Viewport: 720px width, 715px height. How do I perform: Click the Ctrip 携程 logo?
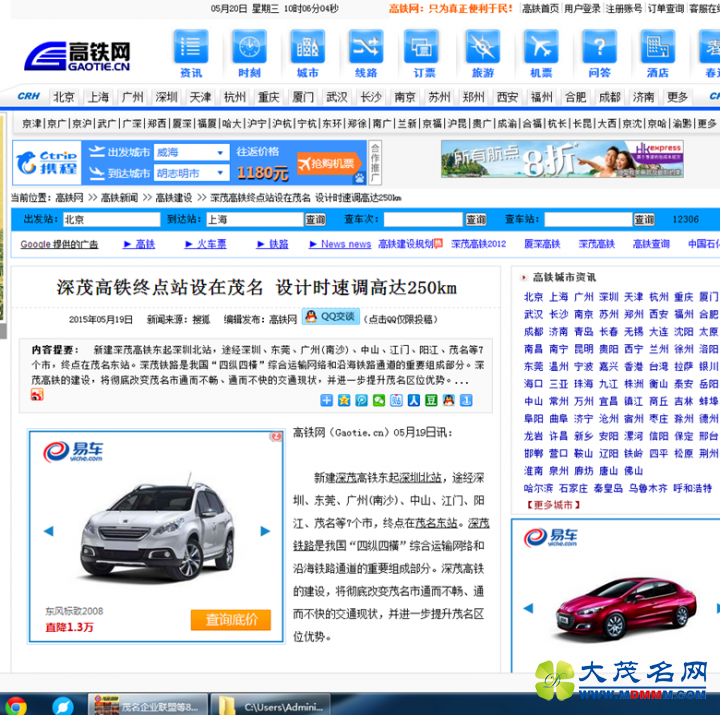coord(47,163)
